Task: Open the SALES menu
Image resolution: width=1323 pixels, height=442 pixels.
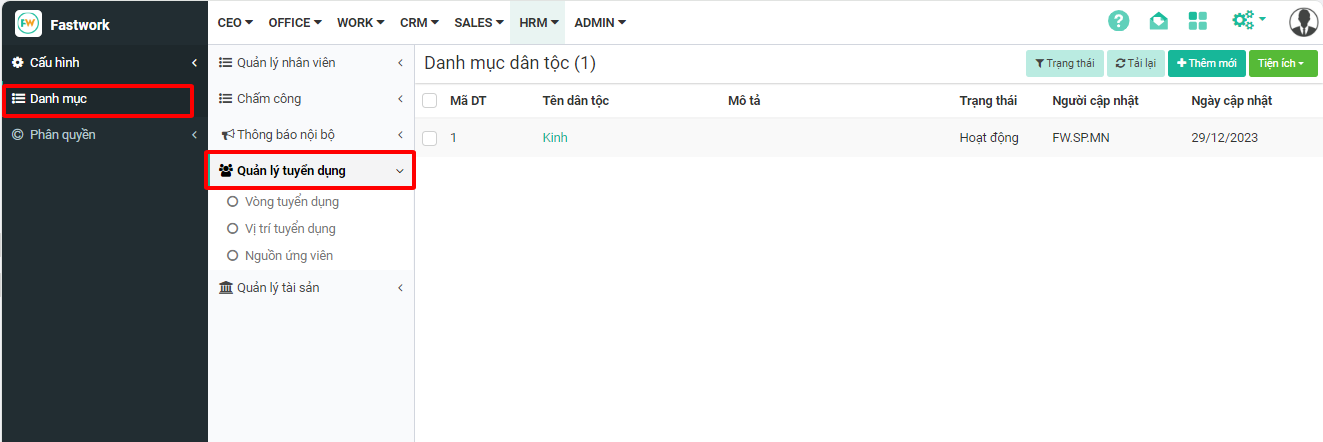Action: [x=479, y=22]
